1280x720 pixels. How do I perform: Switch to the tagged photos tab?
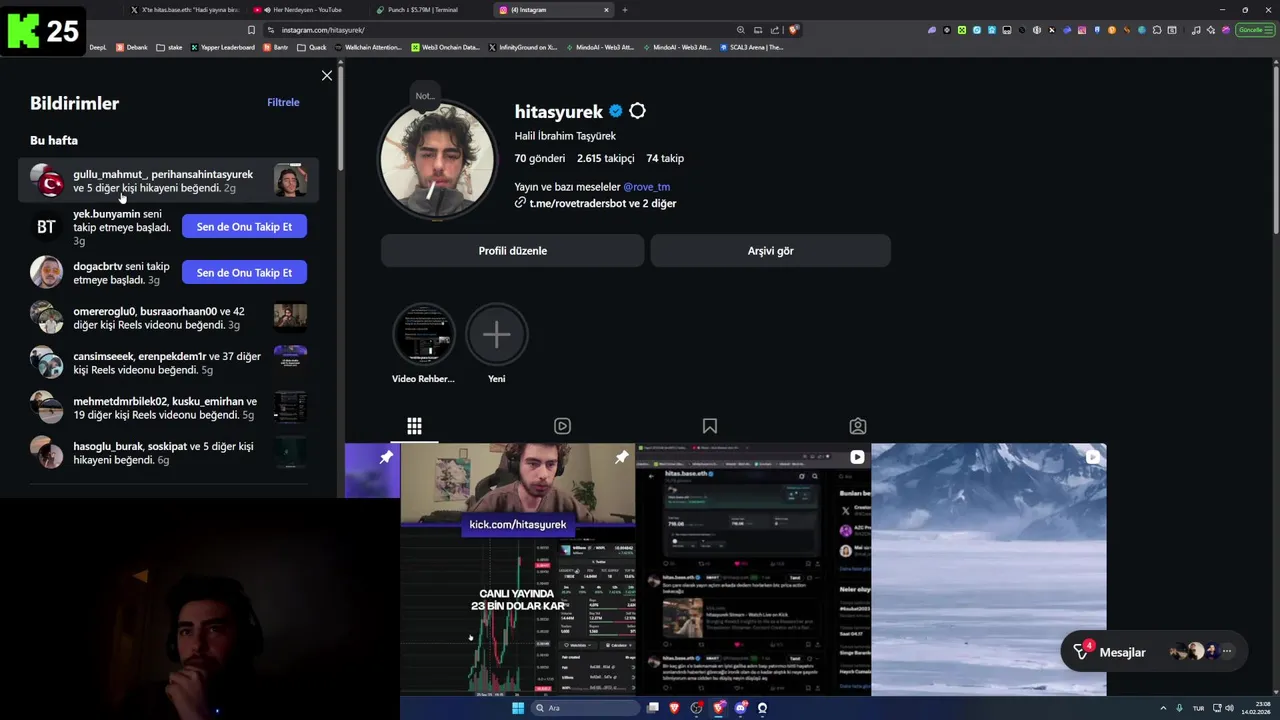pyautogui.click(x=858, y=426)
